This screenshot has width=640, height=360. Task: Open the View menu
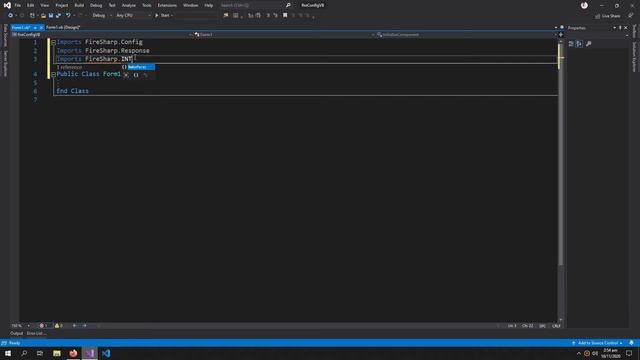click(44, 5)
